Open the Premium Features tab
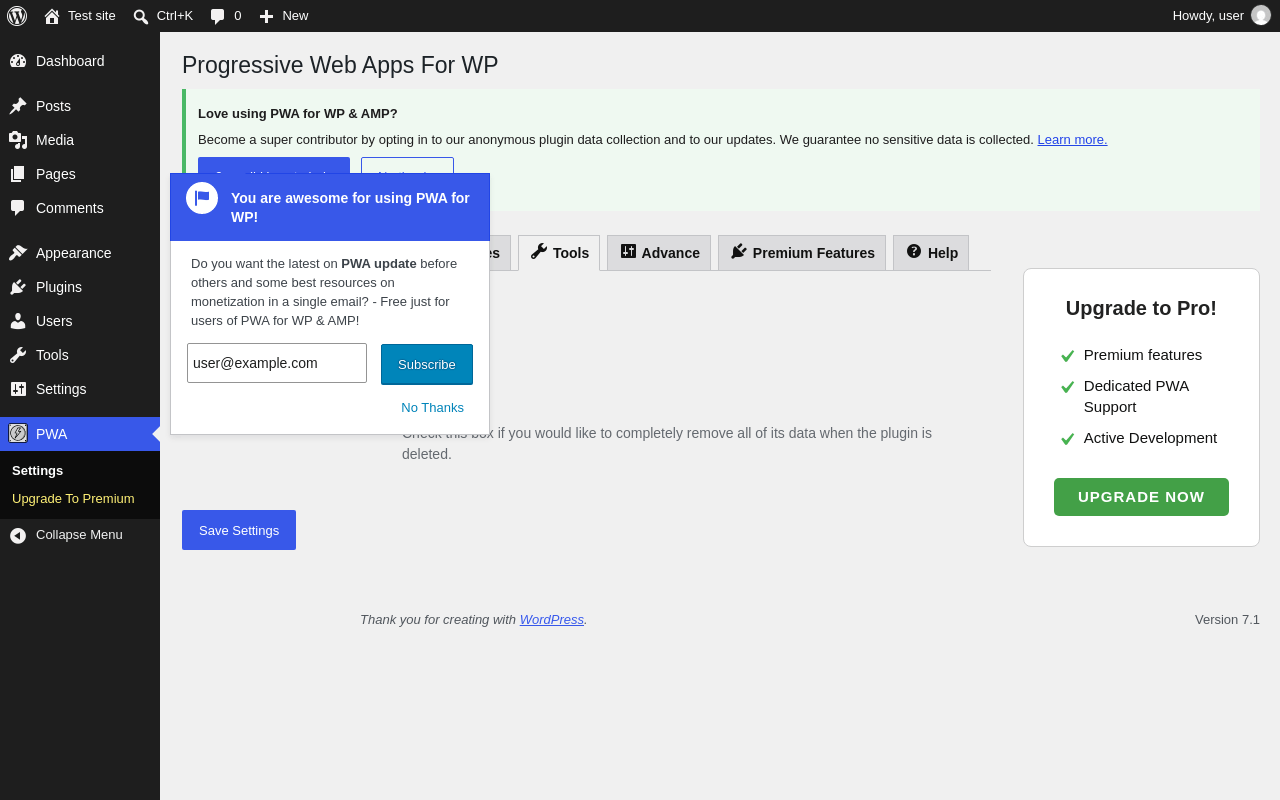Screen dimensions: 1280x800 pyautogui.click(x=802, y=253)
